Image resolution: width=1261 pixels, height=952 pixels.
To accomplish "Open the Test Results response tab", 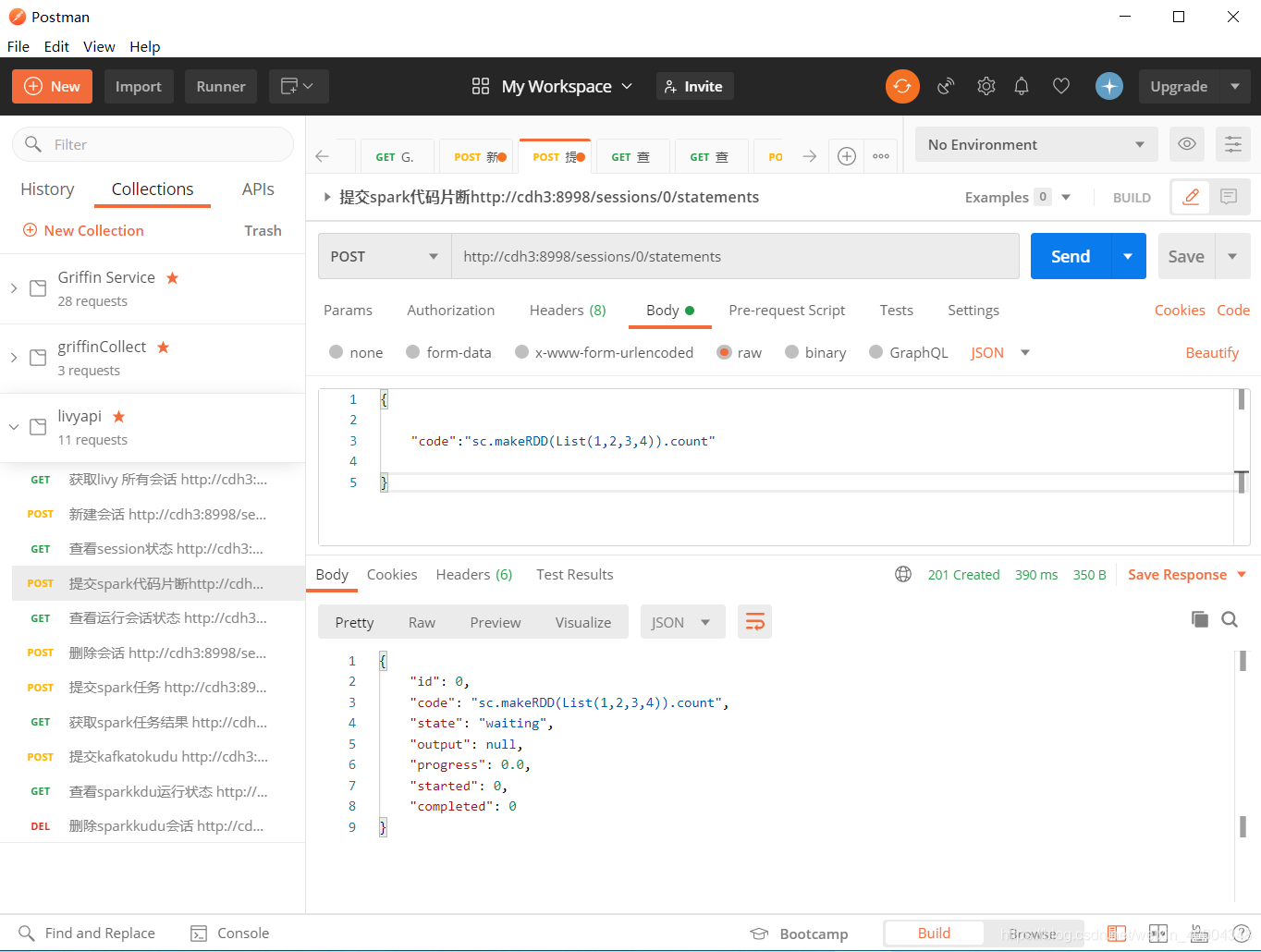I will [x=574, y=574].
